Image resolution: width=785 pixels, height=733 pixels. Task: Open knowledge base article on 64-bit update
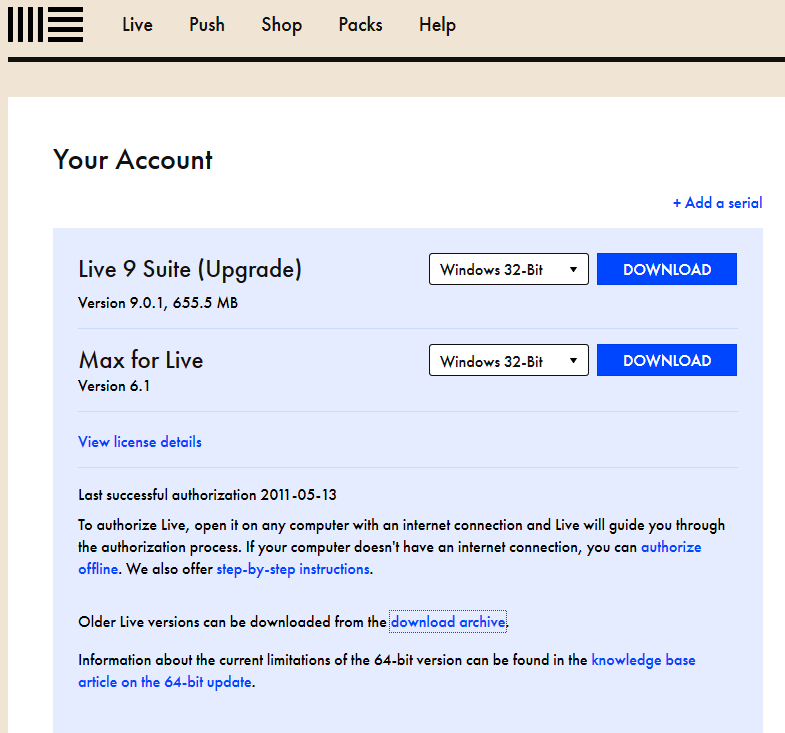(643, 660)
